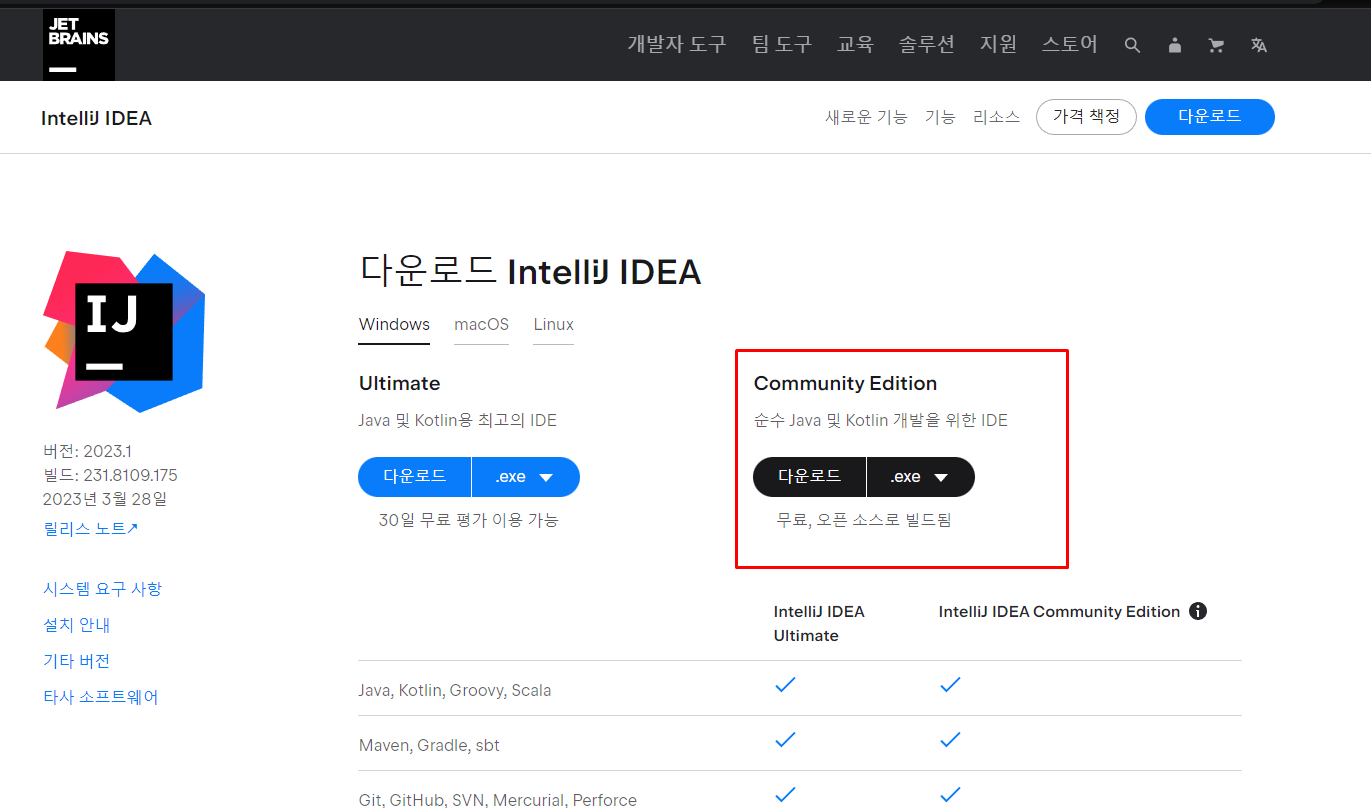Click the blue 다운로드 button in header
This screenshot has height=808, width=1371.
pos(1210,117)
